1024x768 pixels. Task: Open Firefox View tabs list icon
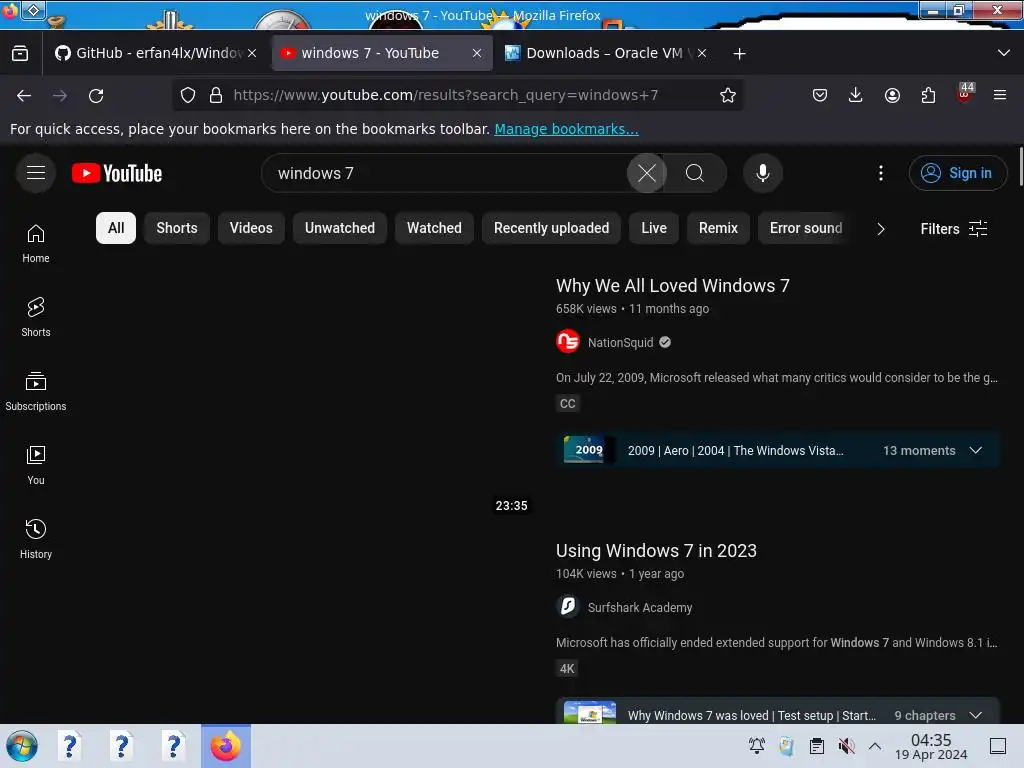[20, 53]
